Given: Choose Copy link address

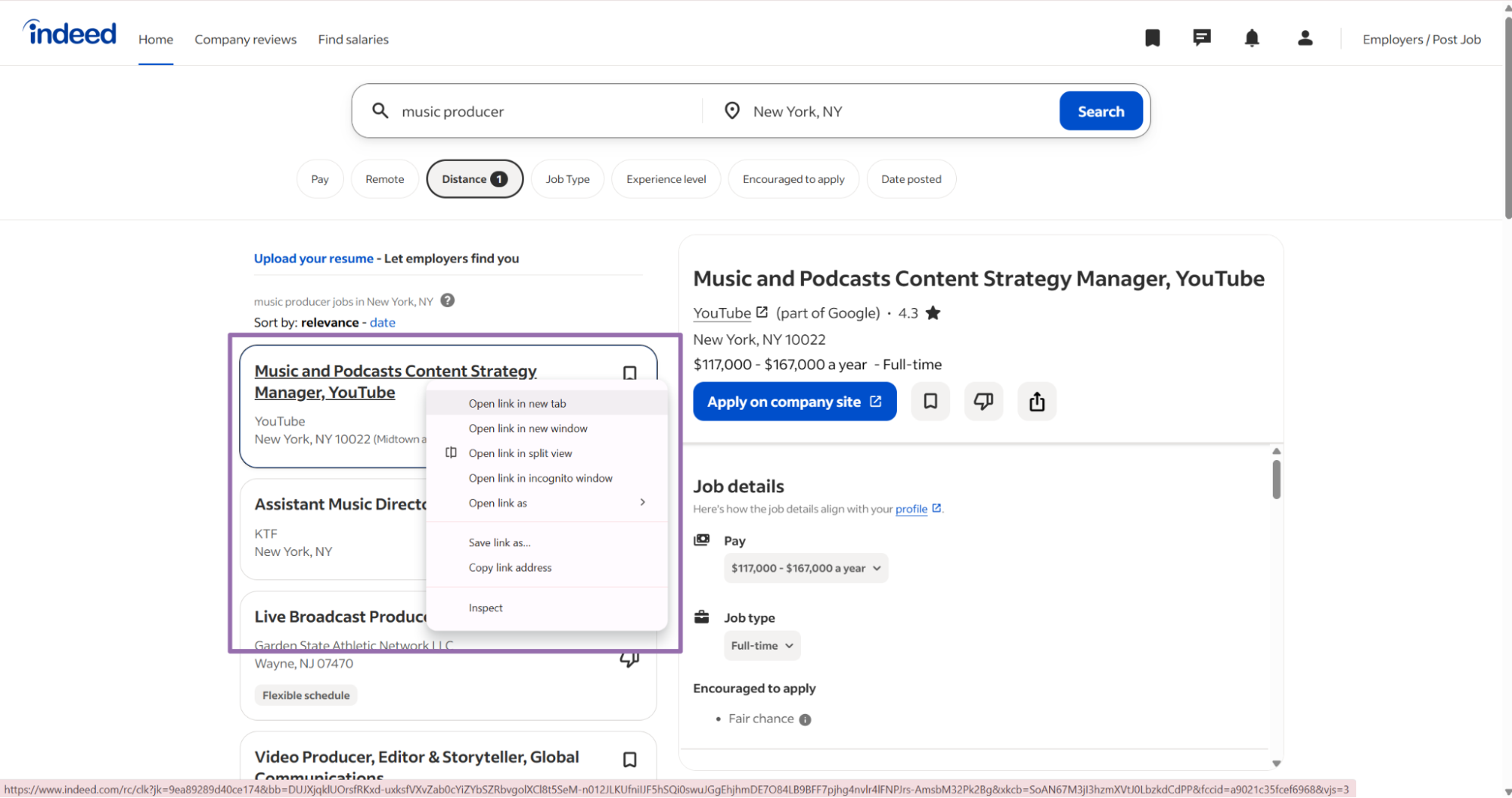Looking at the screenshot, I should [547, 567].
